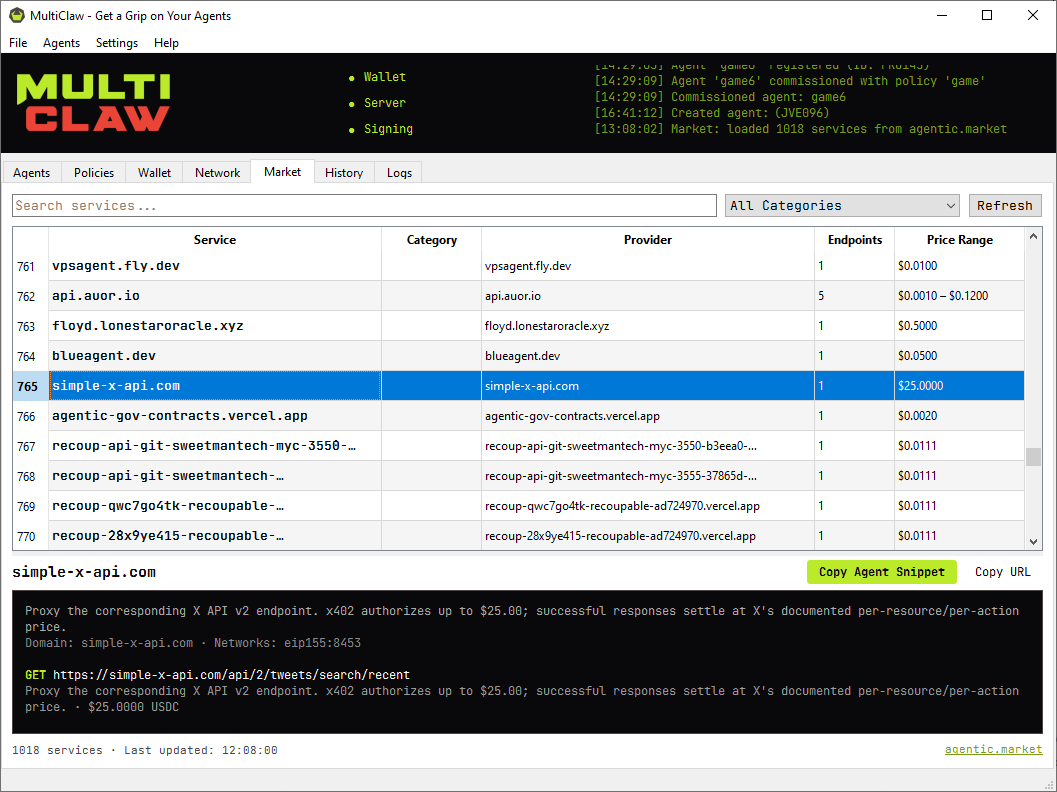This screenshot has height=792, width=1057.
Task: Click the Domain and Networks line in details
Action: coord(193,643)
